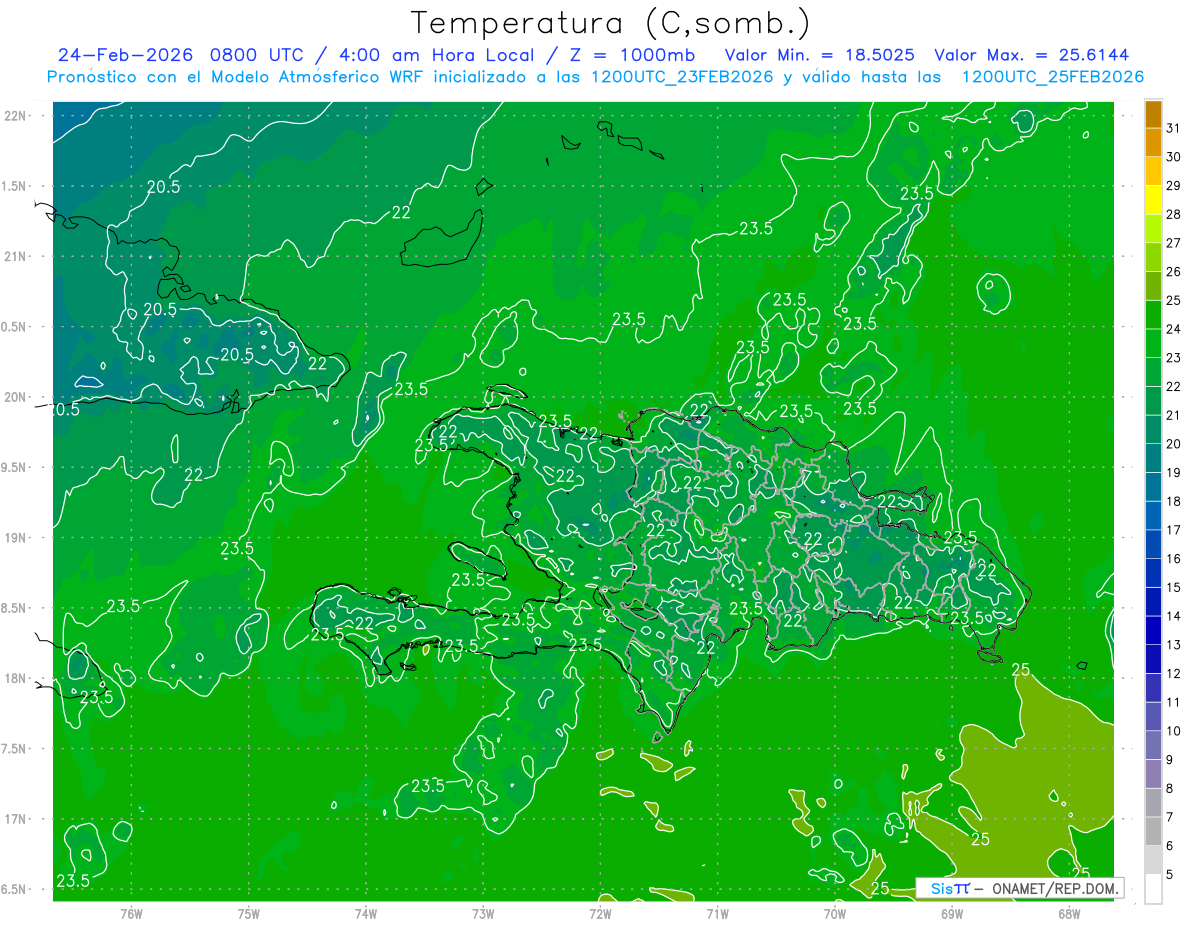Click the color scale label "19"

tap(1173, 473)
